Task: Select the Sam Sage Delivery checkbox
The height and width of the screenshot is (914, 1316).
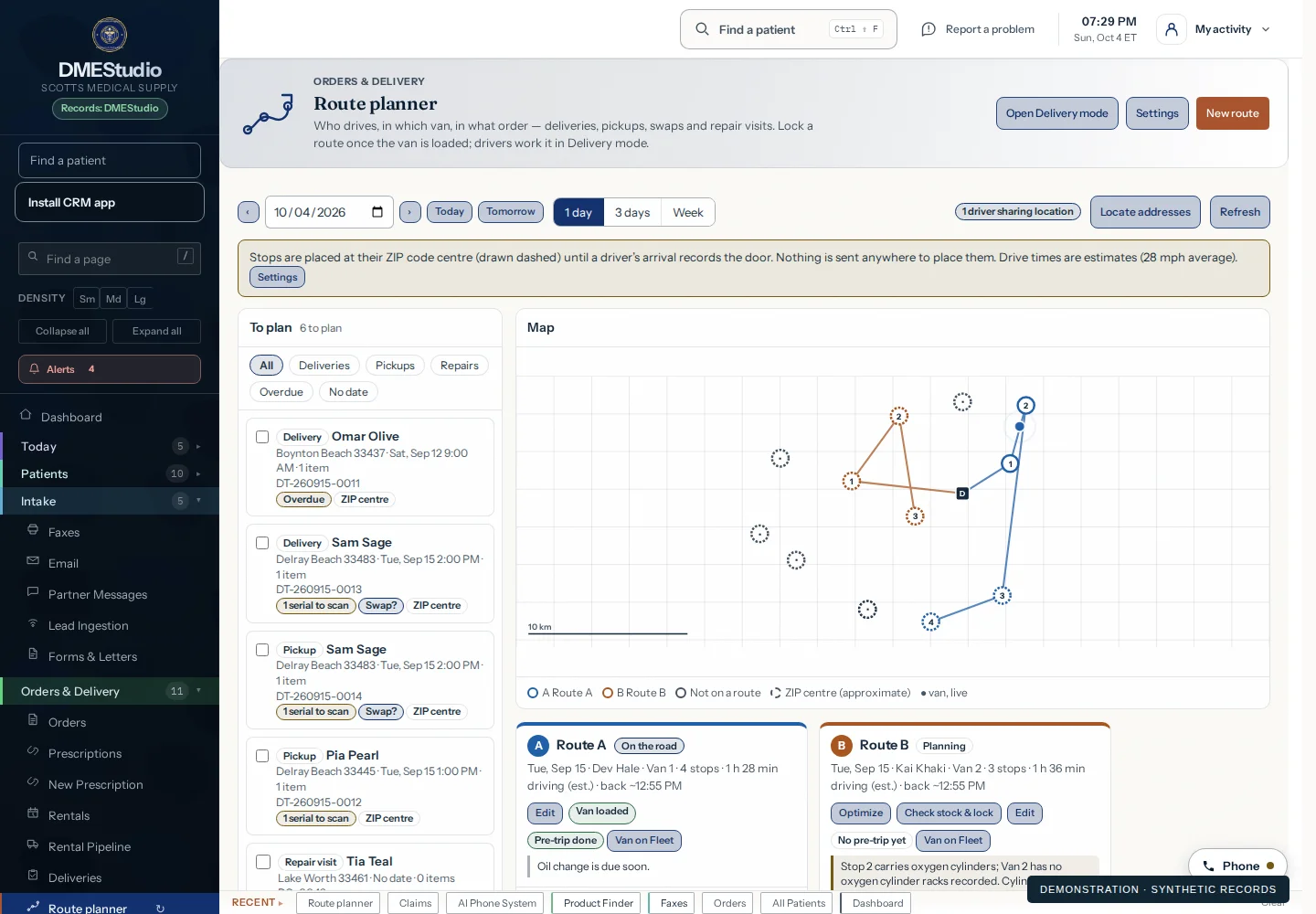Action: click(x=262, y=543)
